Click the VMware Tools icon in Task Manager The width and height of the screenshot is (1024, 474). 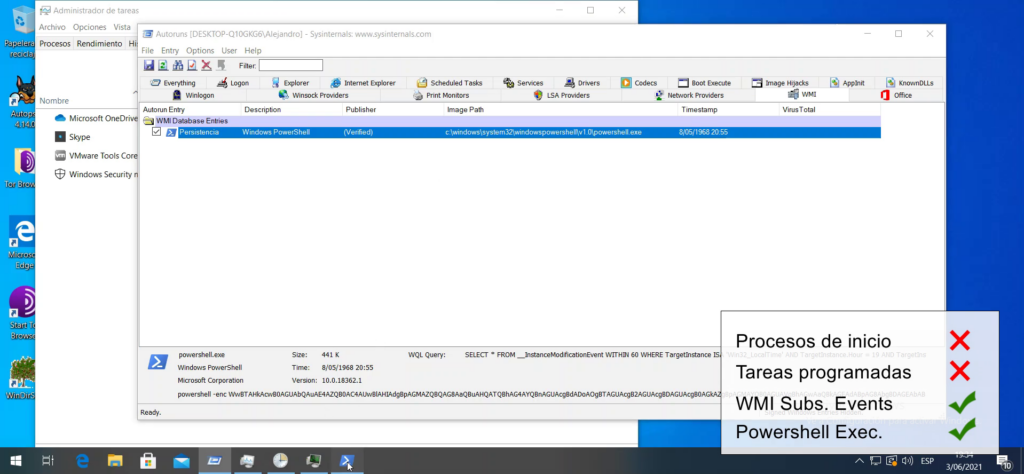tap(60, 156)
